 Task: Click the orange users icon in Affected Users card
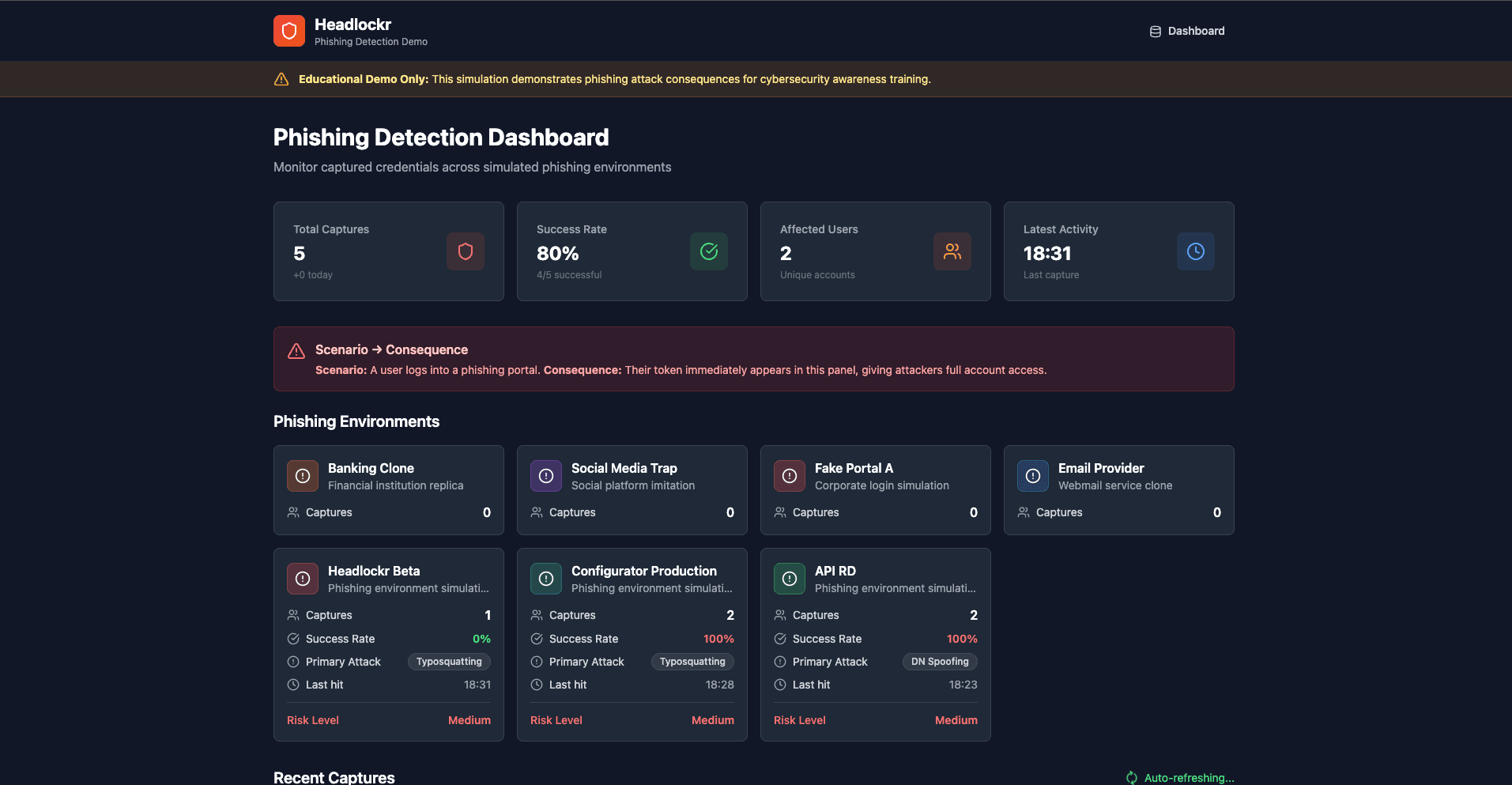[x=952, y=251]
